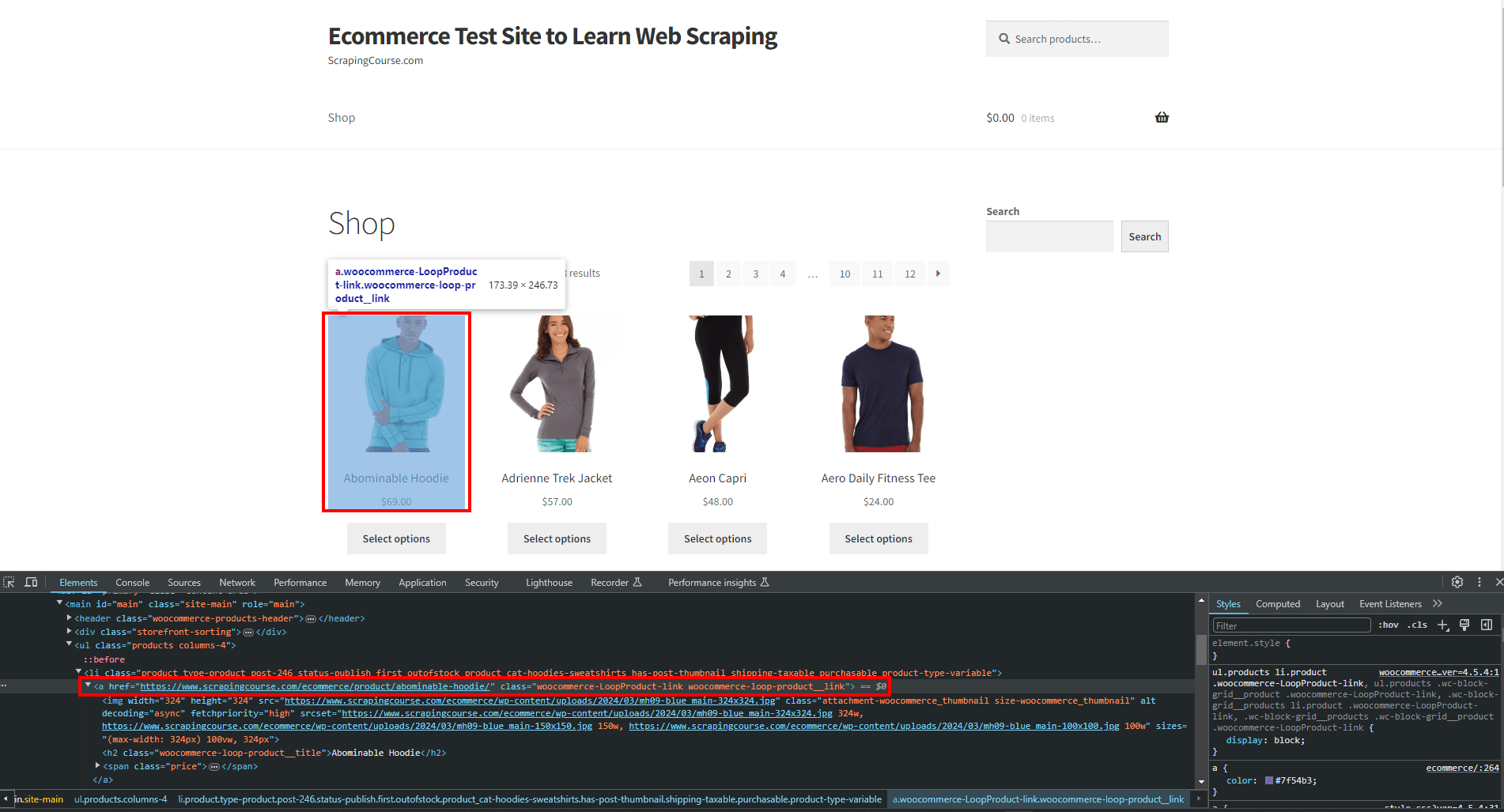Open the woocommerce ver=4.5.4:1 stylesheet link
The height and width of the screenshot is (812, 1504).
tap(1438, 672)
